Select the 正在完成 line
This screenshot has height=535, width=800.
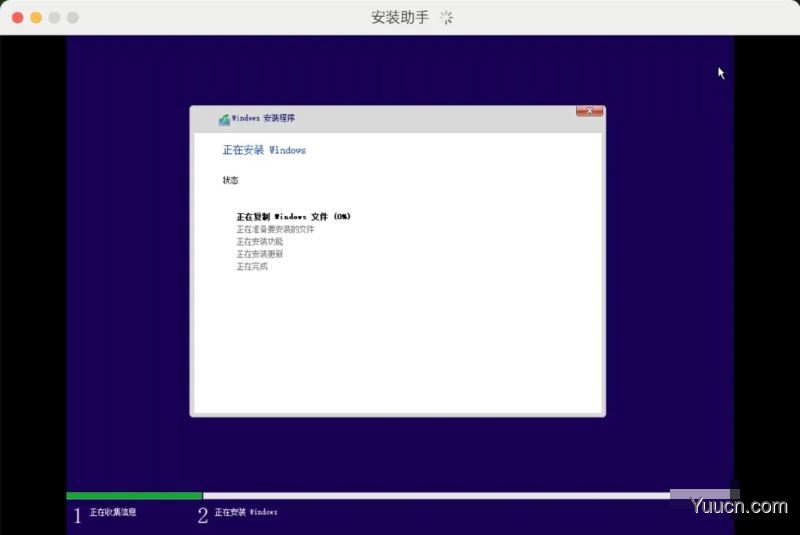click(252, 266)
